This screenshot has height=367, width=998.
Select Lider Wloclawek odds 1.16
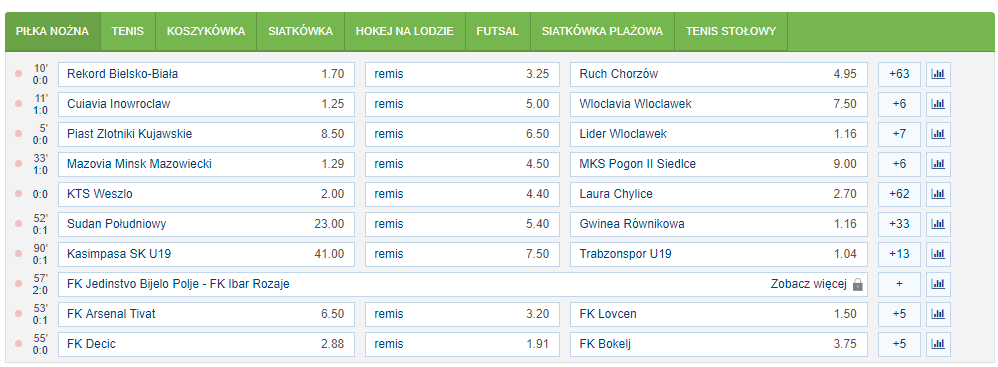pyautogui.click(x=719, y=134)
